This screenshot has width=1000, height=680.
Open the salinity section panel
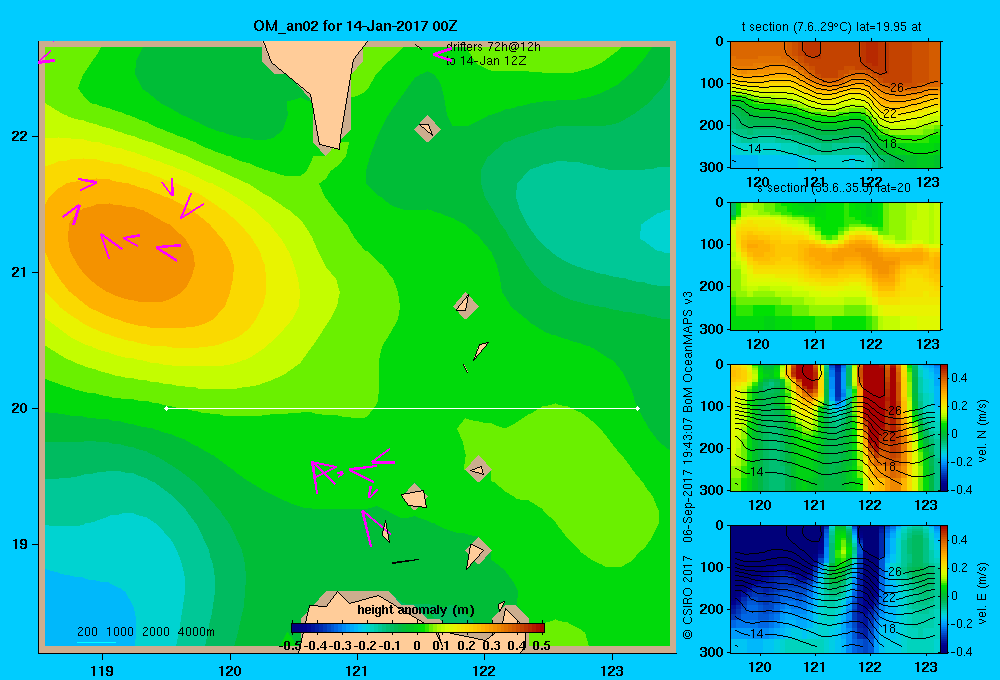pyautogui.click(x=835, y=266)
